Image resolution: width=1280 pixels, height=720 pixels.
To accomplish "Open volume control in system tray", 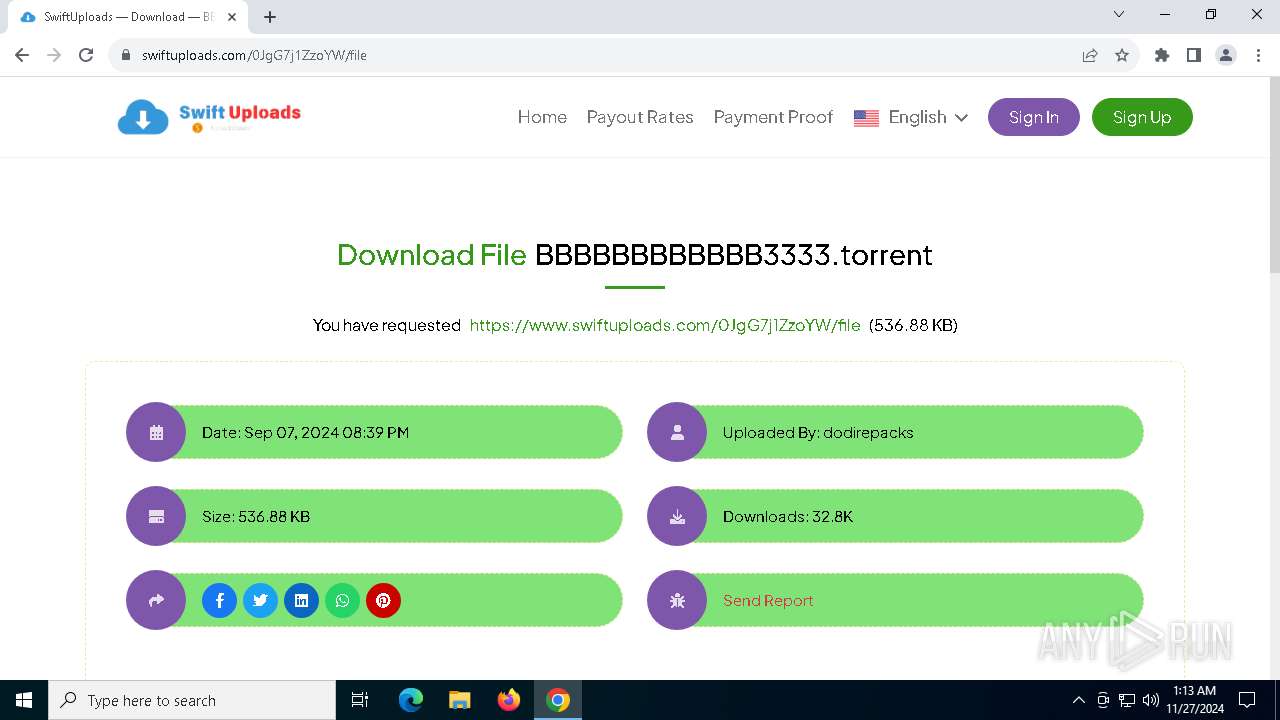I will 1150,700.
